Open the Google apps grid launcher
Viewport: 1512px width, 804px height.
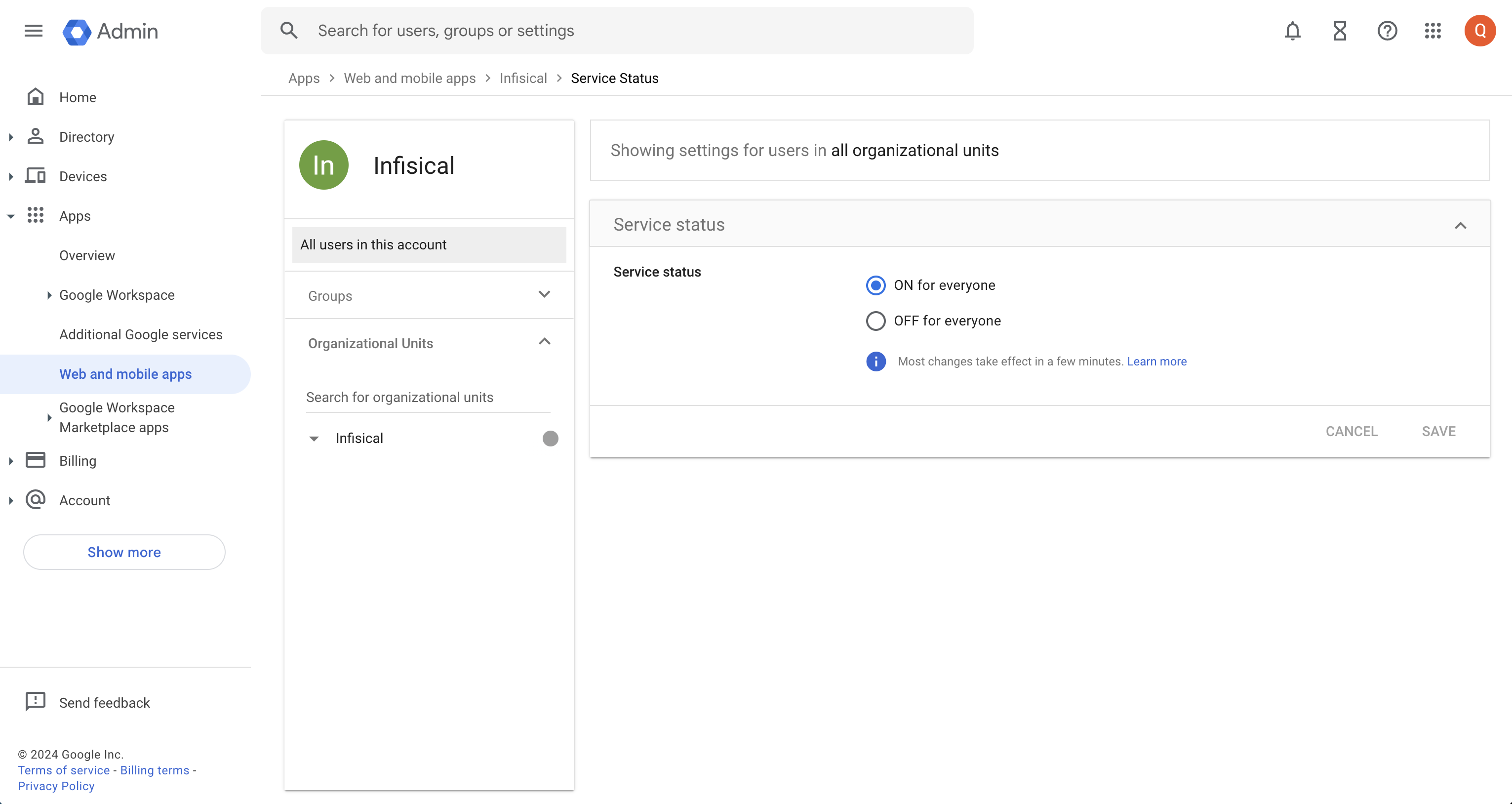coord(1433,31)
